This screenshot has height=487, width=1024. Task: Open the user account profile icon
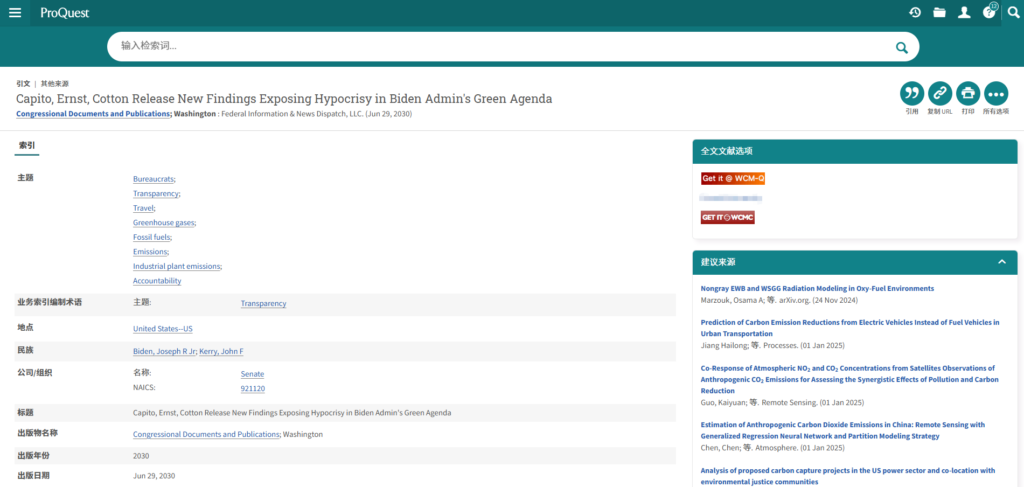(x=964, y=12)
